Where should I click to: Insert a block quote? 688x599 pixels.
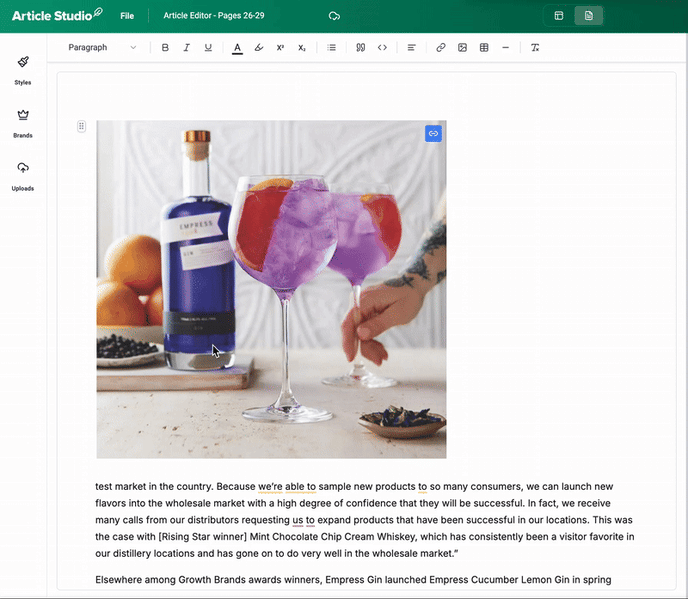(361, 48)
